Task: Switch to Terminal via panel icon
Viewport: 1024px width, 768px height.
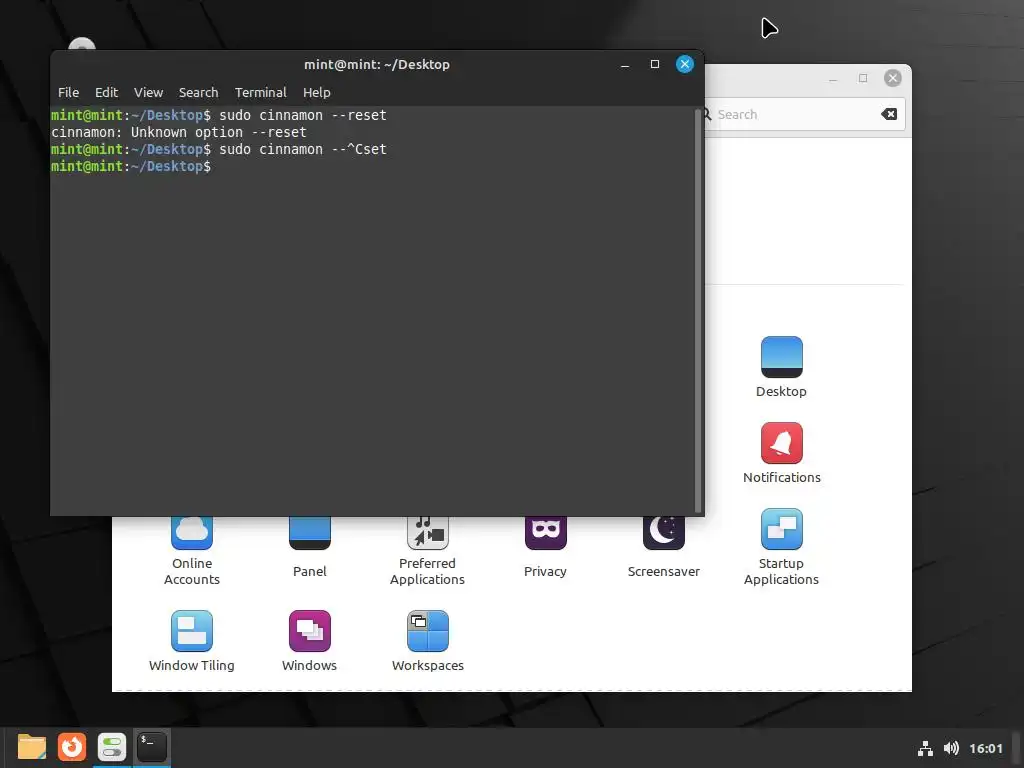Action: coord(152,747)
